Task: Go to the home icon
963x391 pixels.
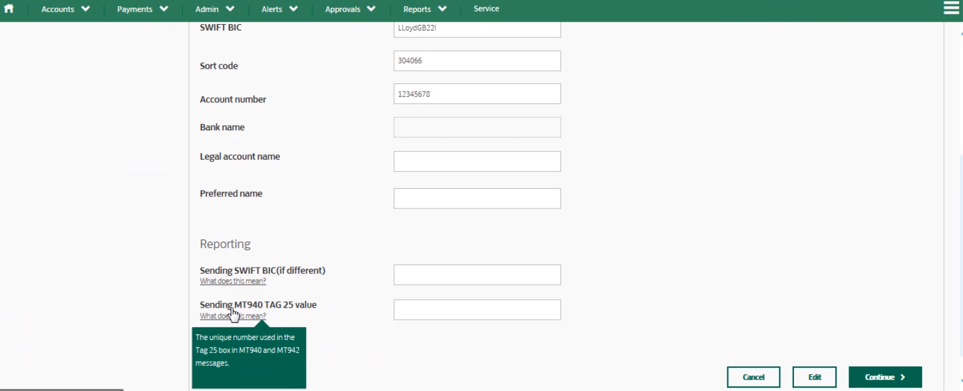Action: [x=9, y=9]
